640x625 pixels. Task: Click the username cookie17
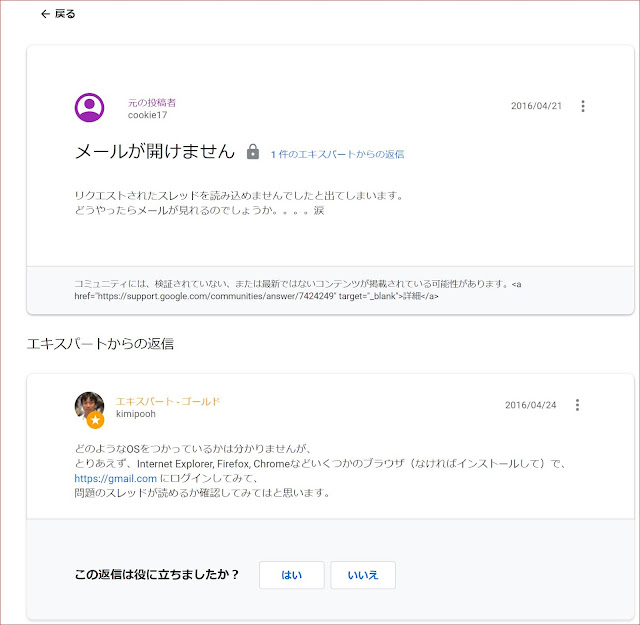[147, 115]
